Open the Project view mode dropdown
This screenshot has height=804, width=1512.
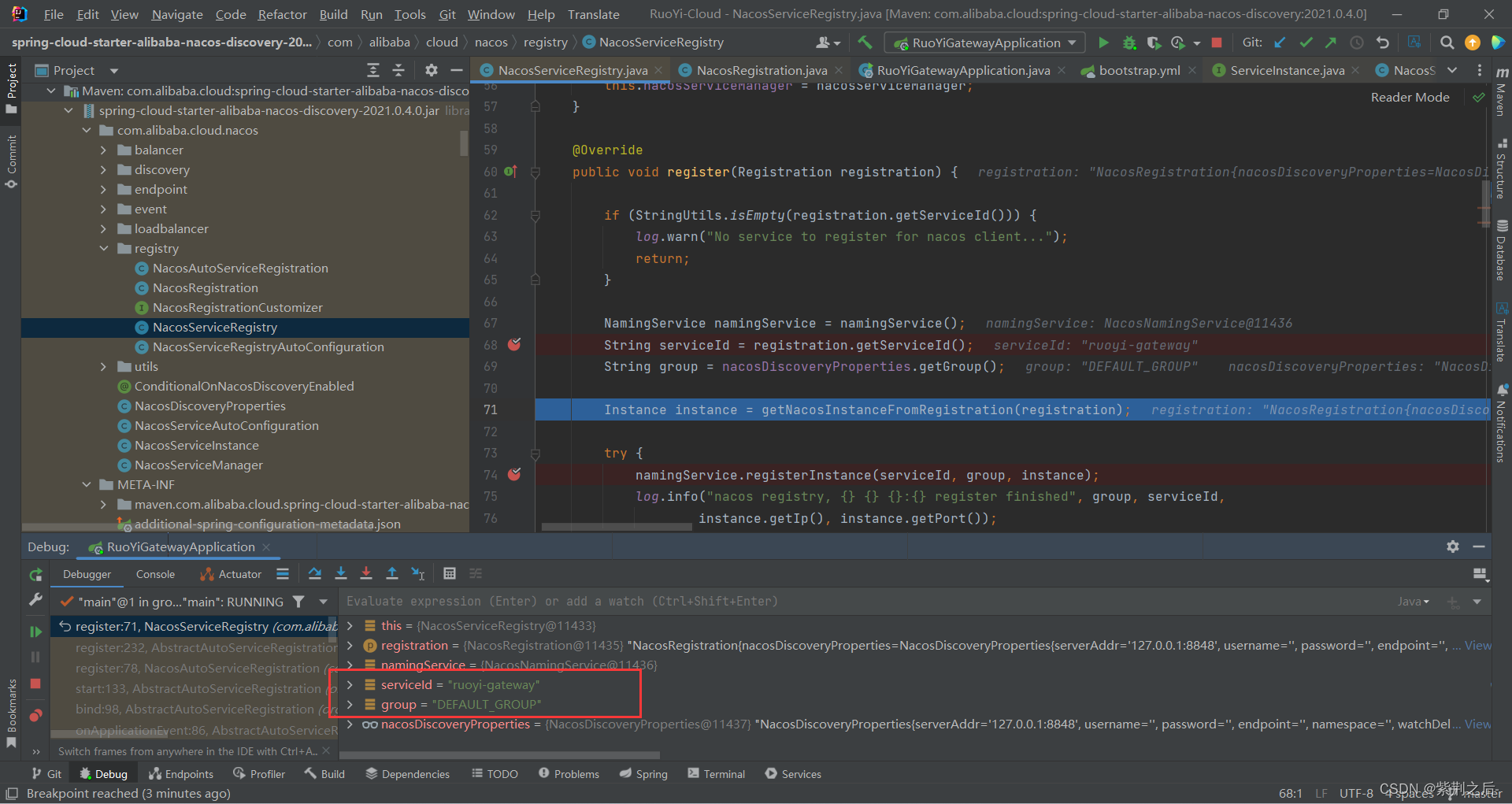[114, 71]
